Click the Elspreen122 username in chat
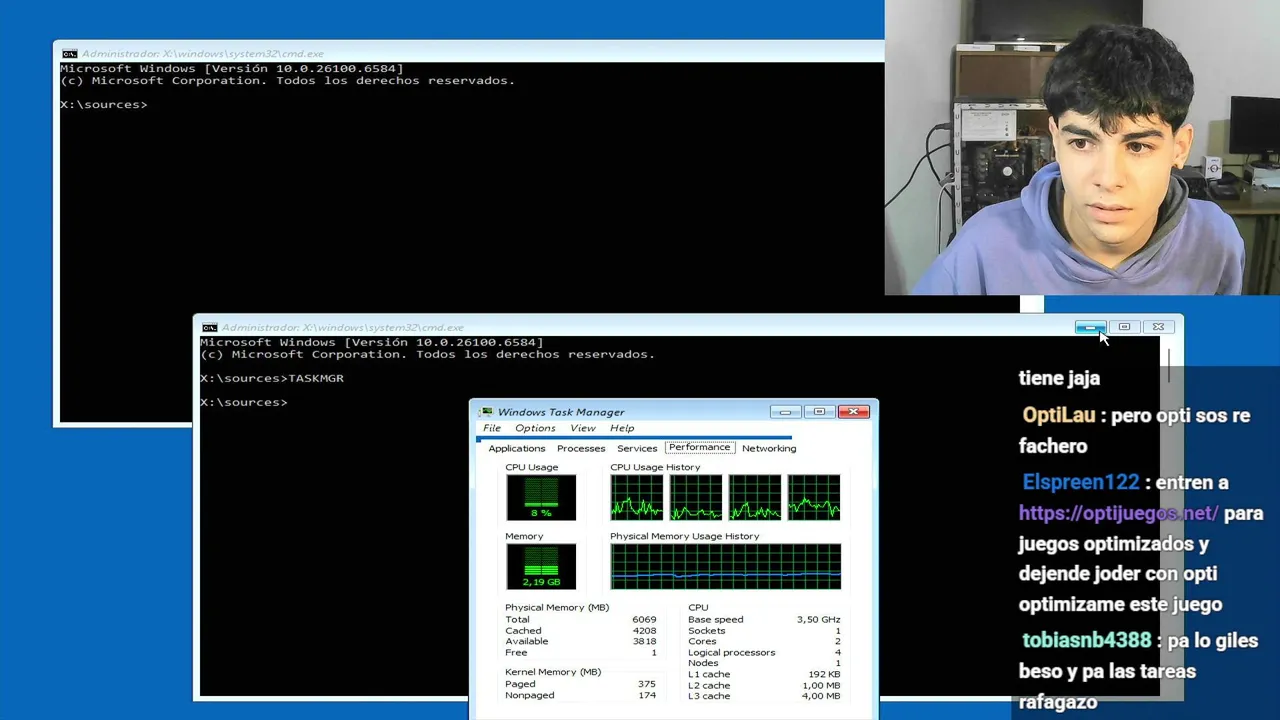 click(1080, 482)
